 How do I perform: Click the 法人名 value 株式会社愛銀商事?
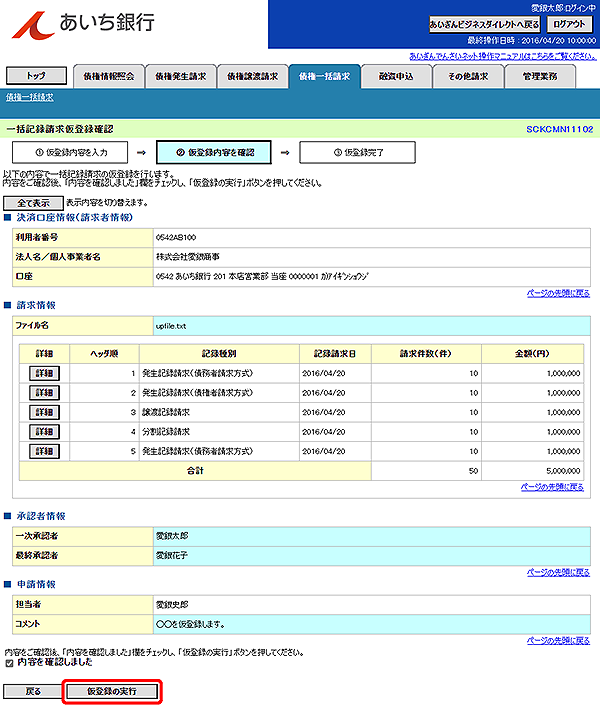click(x=188, y=257)
